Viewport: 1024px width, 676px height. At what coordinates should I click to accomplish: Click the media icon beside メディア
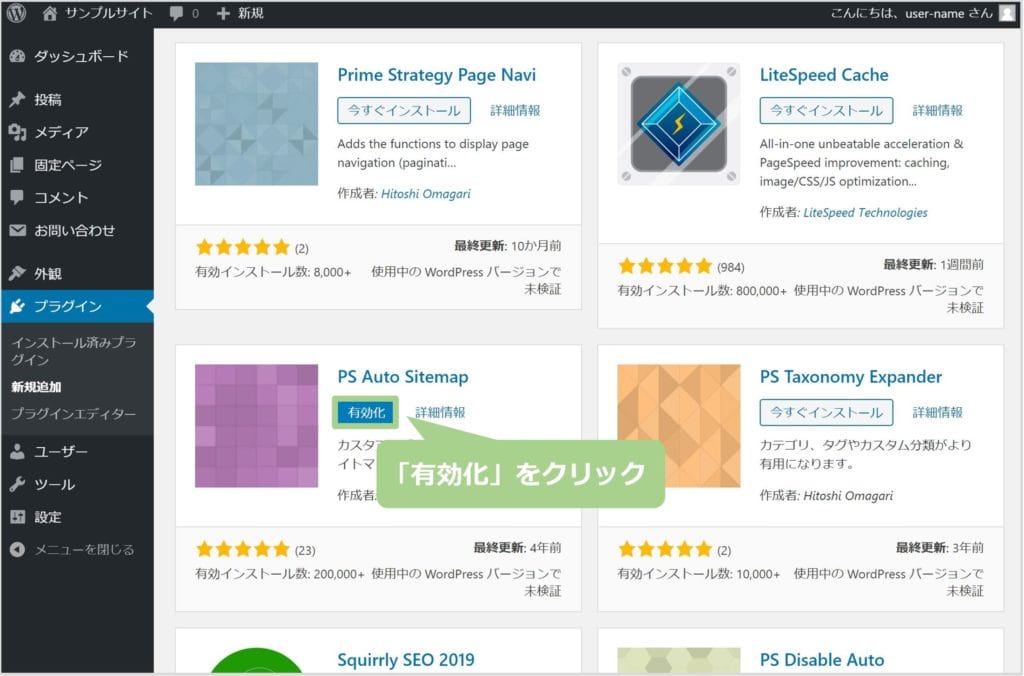pos(18,132)
